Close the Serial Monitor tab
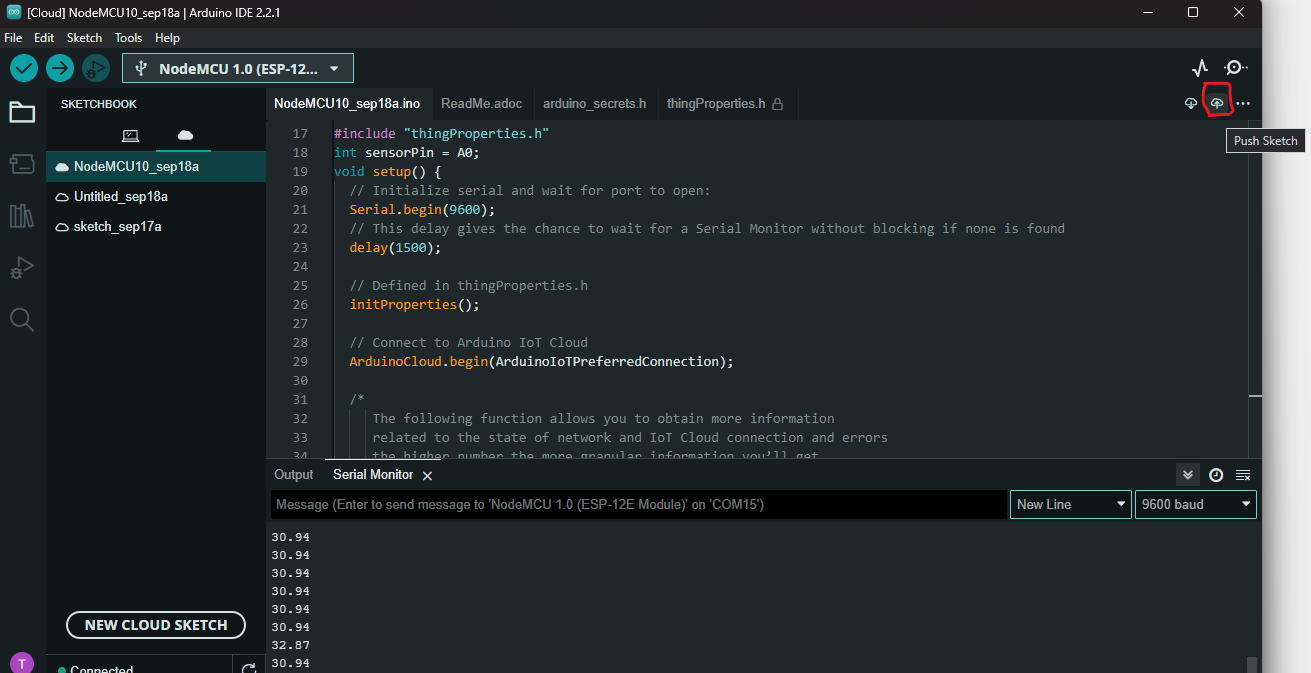This screenshot has width=1311, height=673. 427,476
